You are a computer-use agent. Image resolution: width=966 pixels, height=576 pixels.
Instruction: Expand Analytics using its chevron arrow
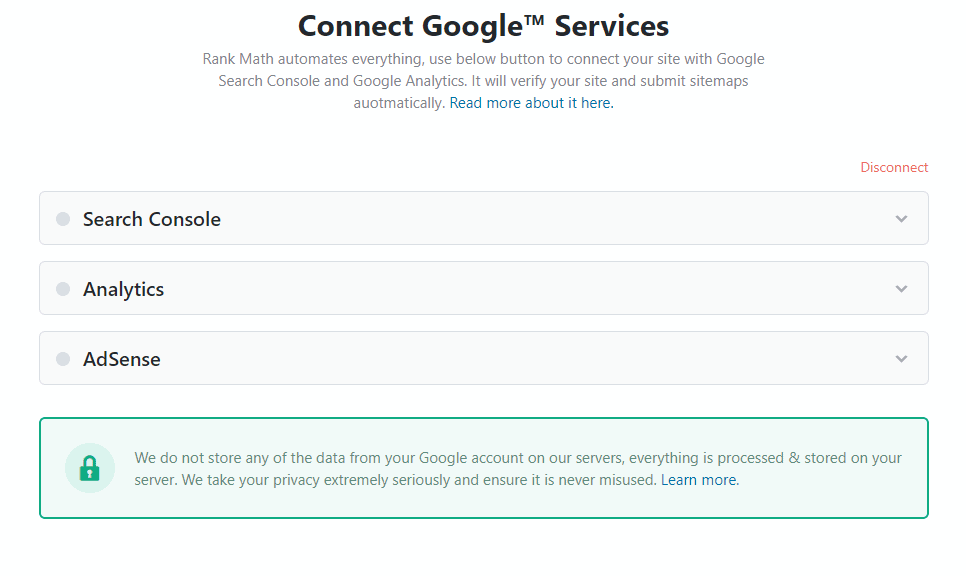pos(901,289)
